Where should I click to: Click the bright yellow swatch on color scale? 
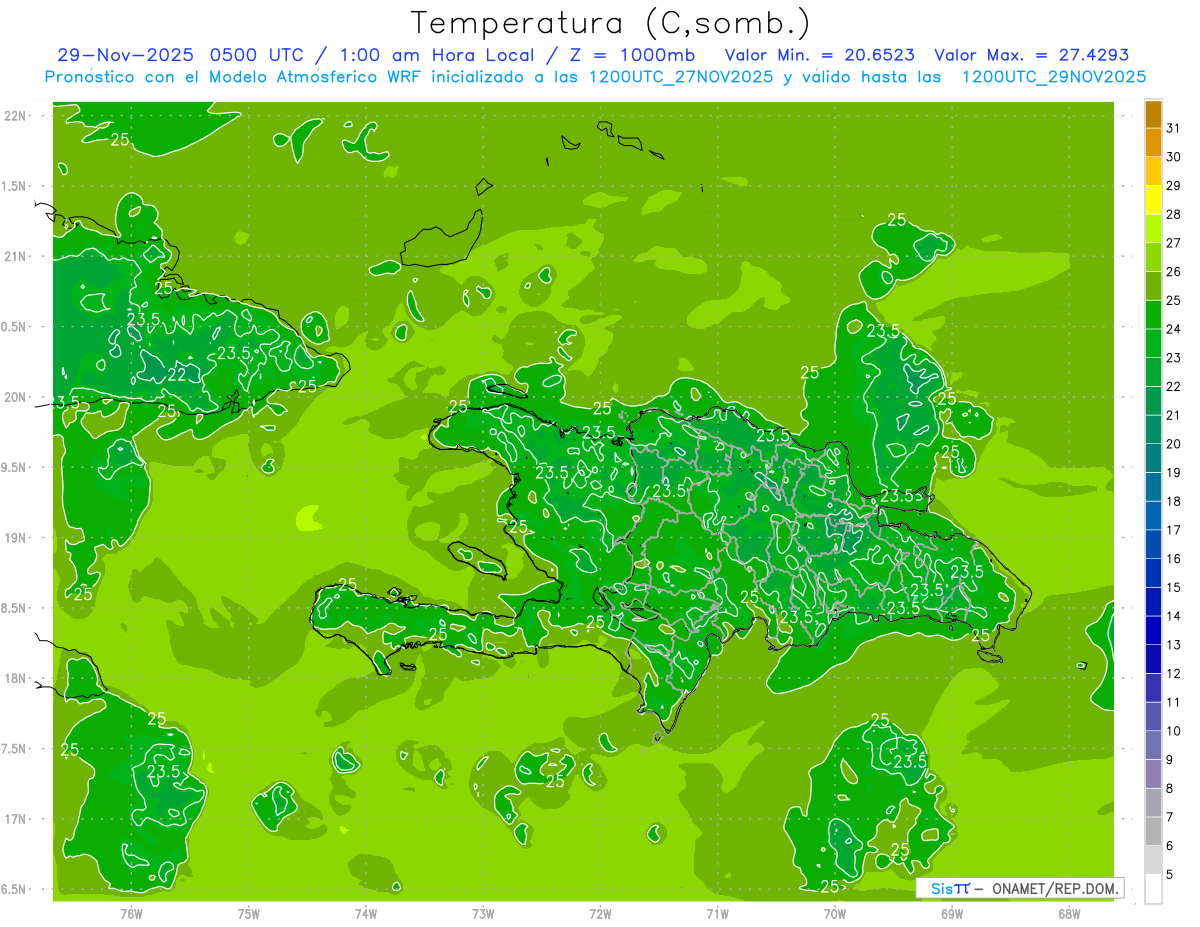[1153, 200]
